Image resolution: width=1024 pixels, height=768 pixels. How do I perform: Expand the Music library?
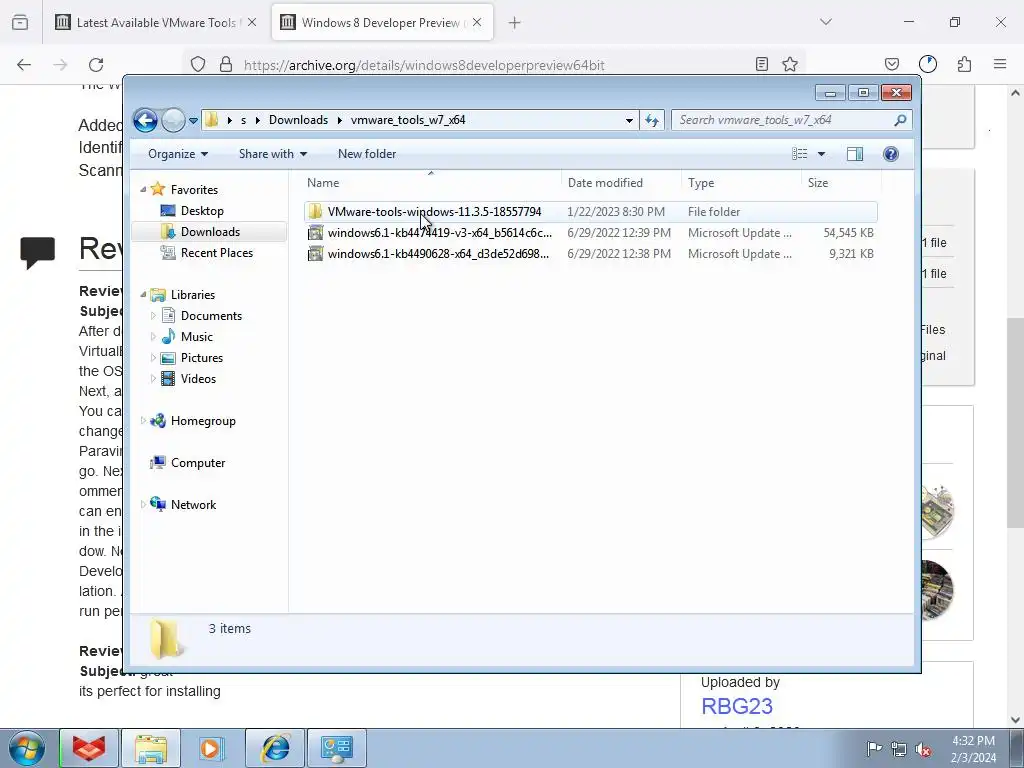click(153, 337)
